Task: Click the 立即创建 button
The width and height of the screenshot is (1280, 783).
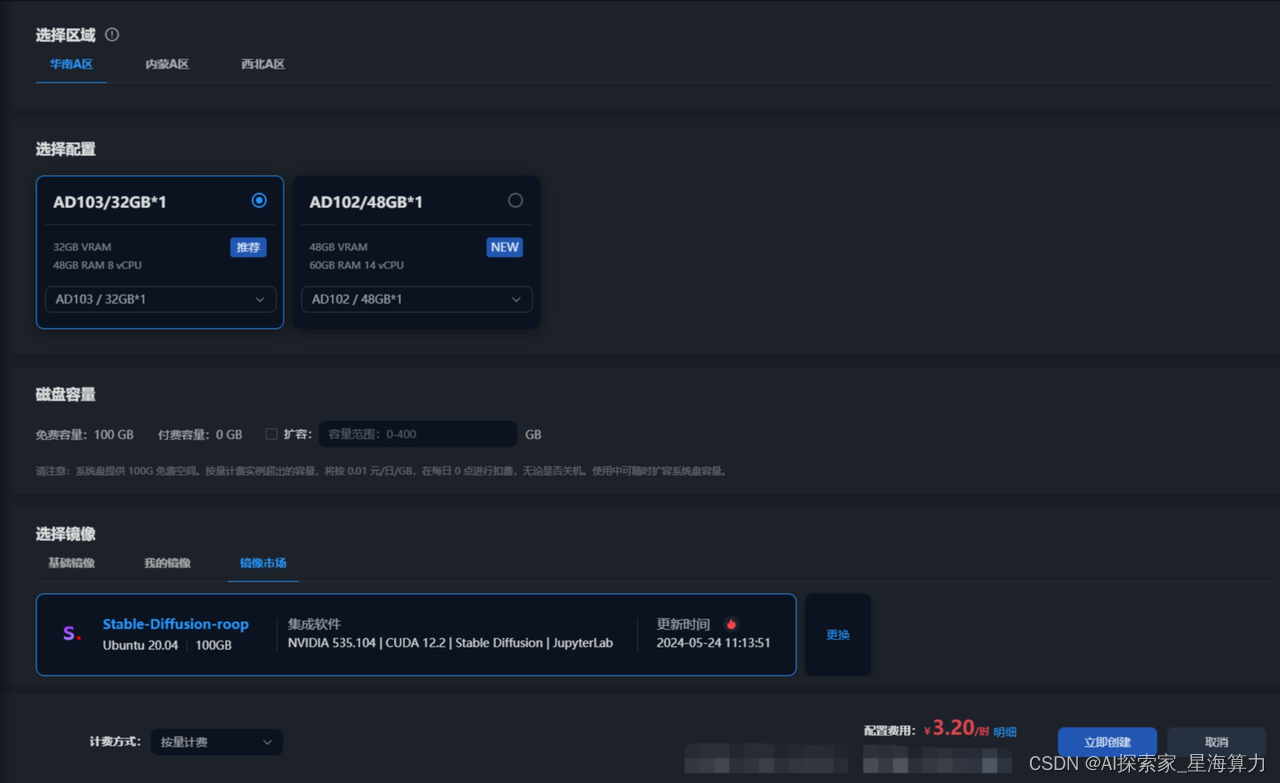Action: 1107,742
